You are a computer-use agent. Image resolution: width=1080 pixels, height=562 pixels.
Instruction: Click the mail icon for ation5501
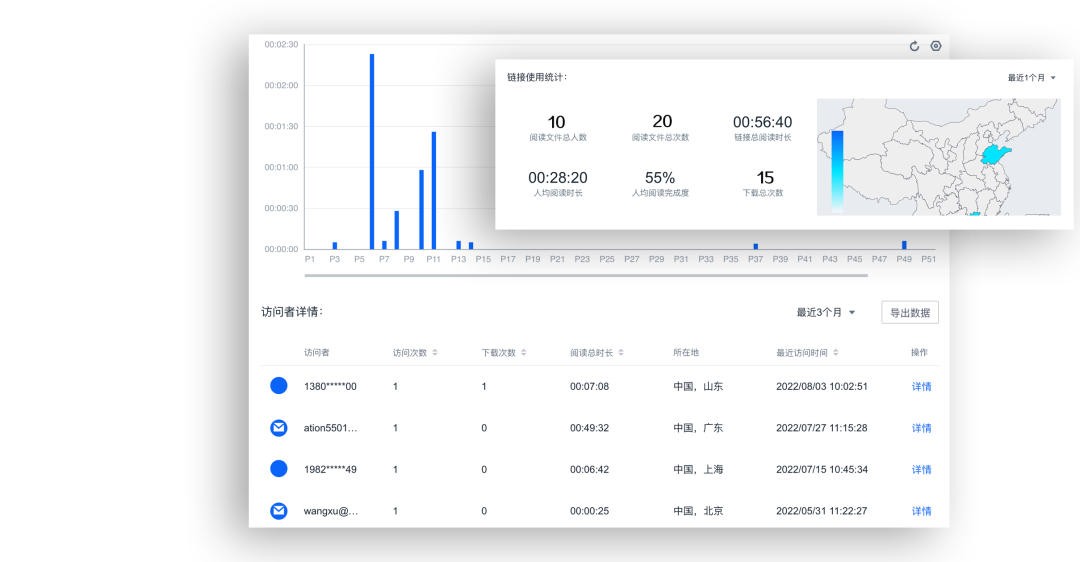279,428
